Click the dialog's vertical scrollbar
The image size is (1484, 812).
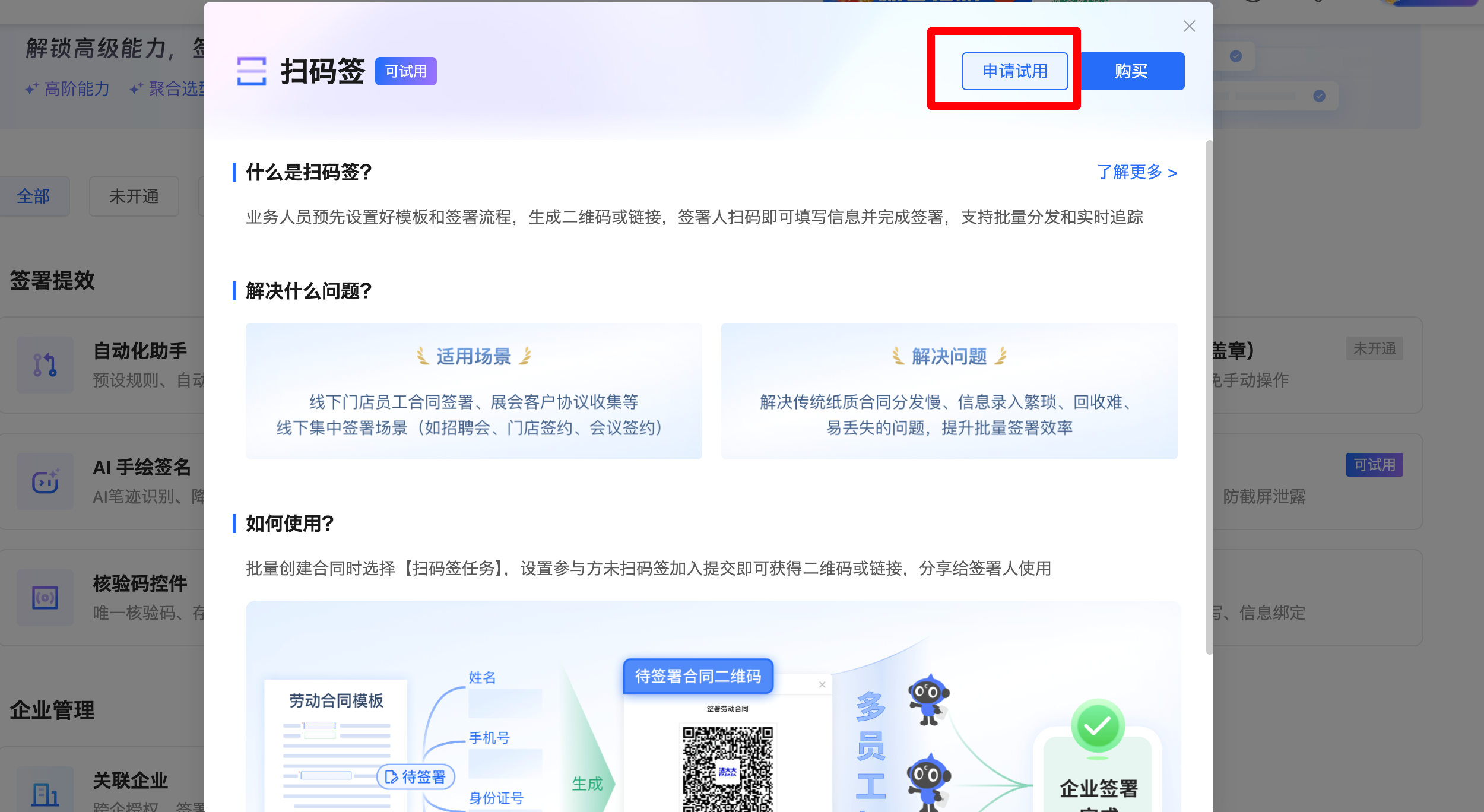[x=1209, y=398]
